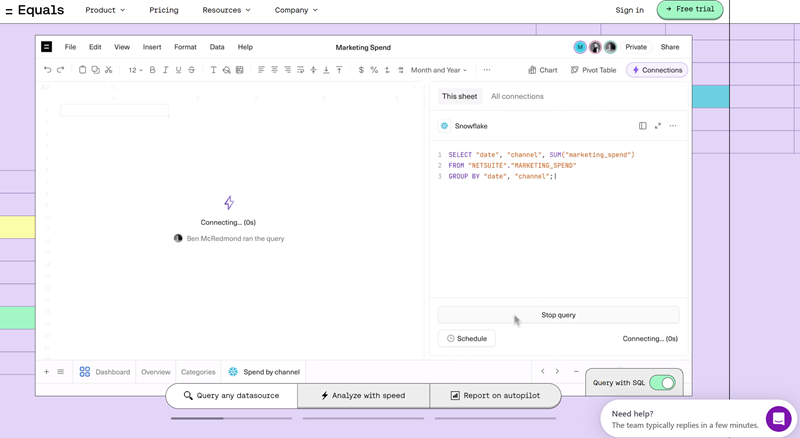
Task: Click the Free trial button
Action: (689, 9)
